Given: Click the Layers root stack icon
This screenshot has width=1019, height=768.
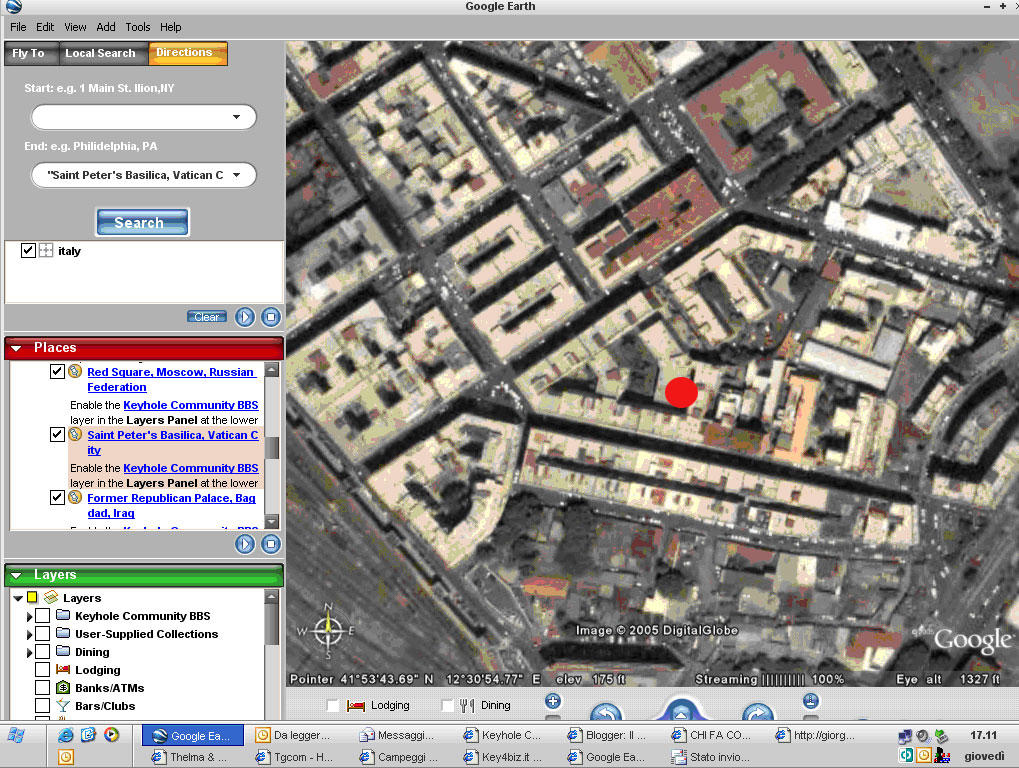Looking at the screenshot, I should tap(51, 597).
